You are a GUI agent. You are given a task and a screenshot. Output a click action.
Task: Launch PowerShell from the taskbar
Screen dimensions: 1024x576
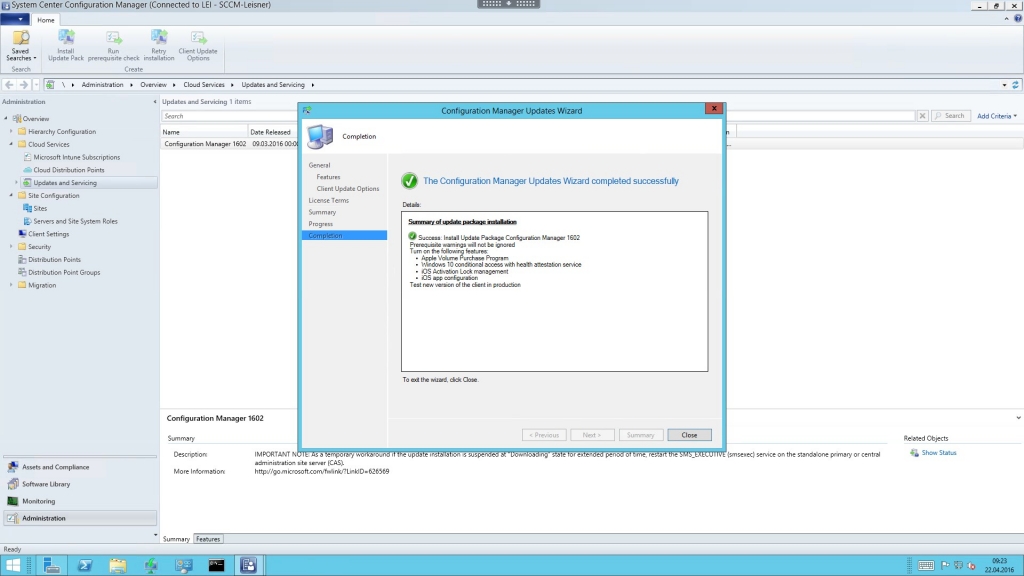click(85, 566)
